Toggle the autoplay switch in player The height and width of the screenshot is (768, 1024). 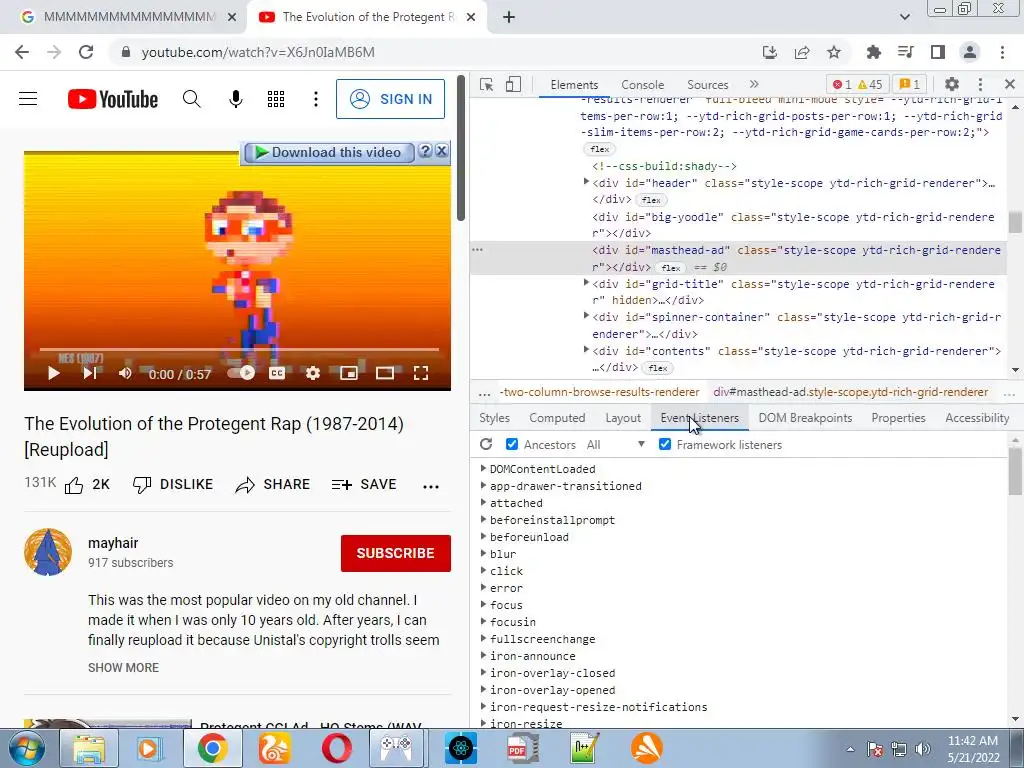pyautogui.click(x=241, y=372)
